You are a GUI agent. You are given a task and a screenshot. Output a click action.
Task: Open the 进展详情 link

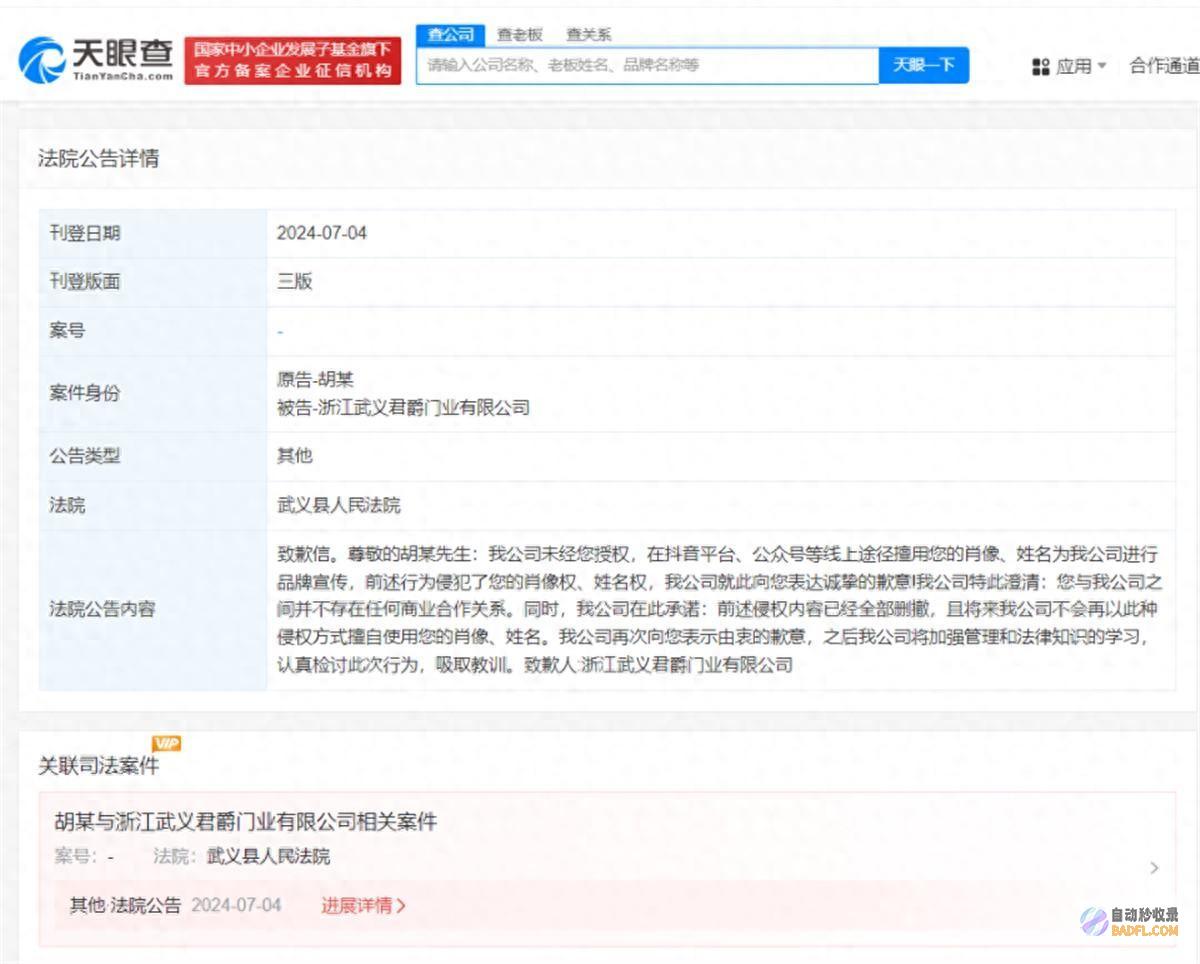[363, 905]
